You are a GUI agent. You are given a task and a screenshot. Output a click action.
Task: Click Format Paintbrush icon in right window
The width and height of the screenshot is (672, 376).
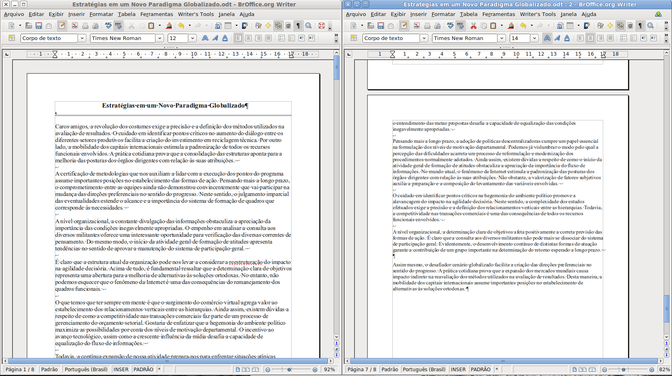pos(511,26)
